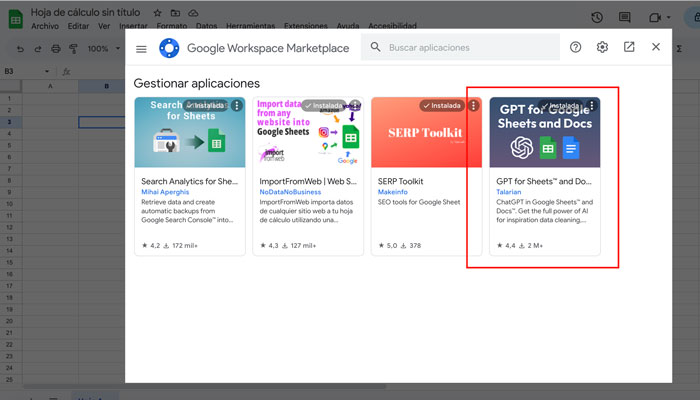Click move to folder icon beside title
This screenshot has height=400, width=700.
click(x=175, y=13)
